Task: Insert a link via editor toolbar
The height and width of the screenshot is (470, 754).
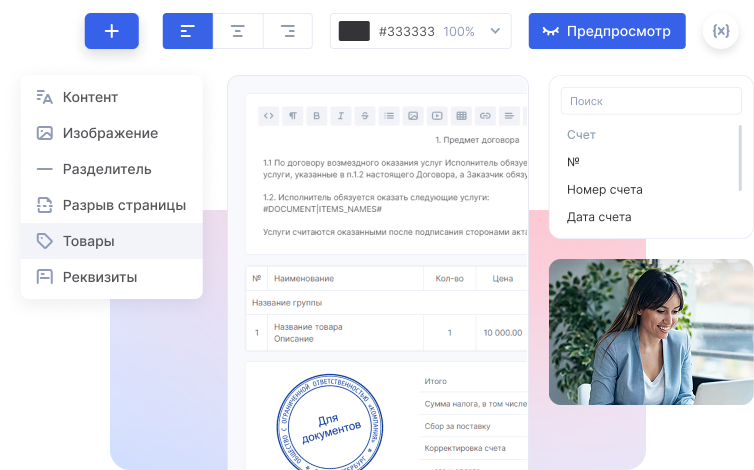Action: click(x=485, y=115)
